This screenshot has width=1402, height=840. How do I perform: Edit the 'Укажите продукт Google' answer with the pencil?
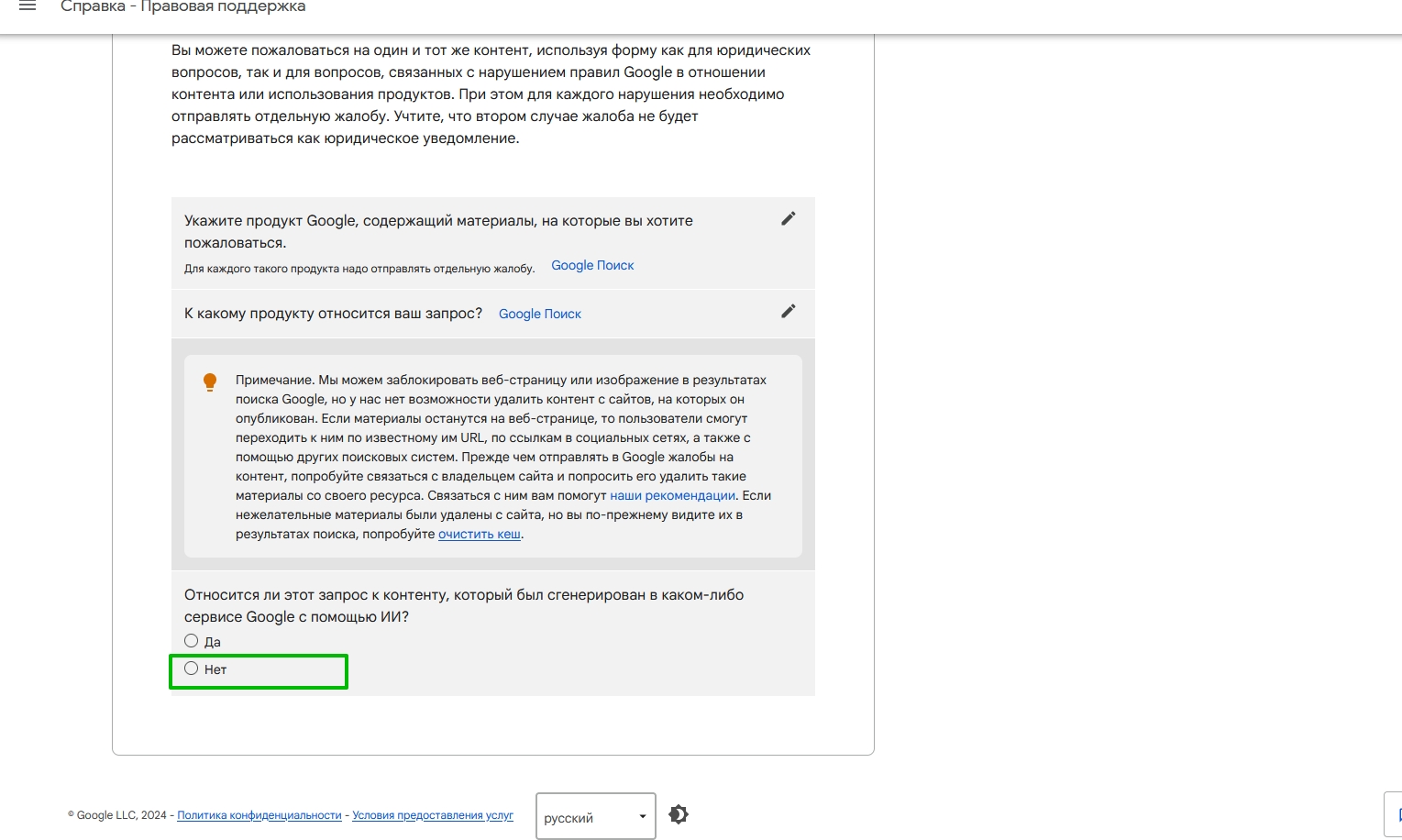click(788, 219)
